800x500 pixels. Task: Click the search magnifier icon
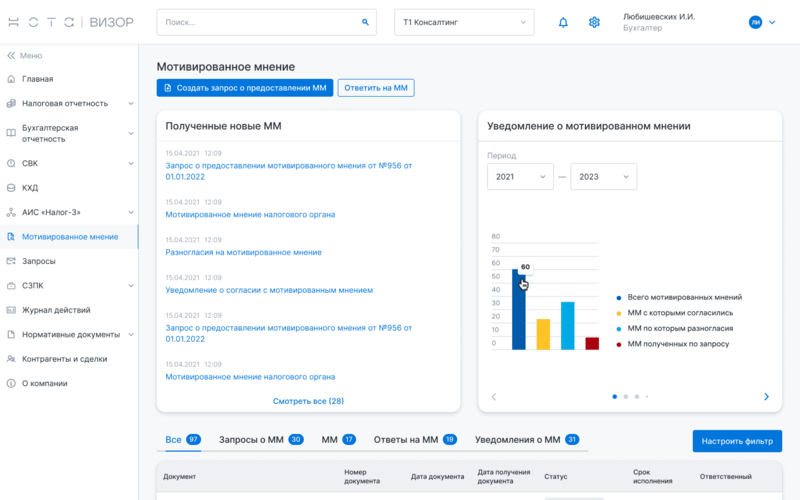pyautogui.click(x=365, y=22)
